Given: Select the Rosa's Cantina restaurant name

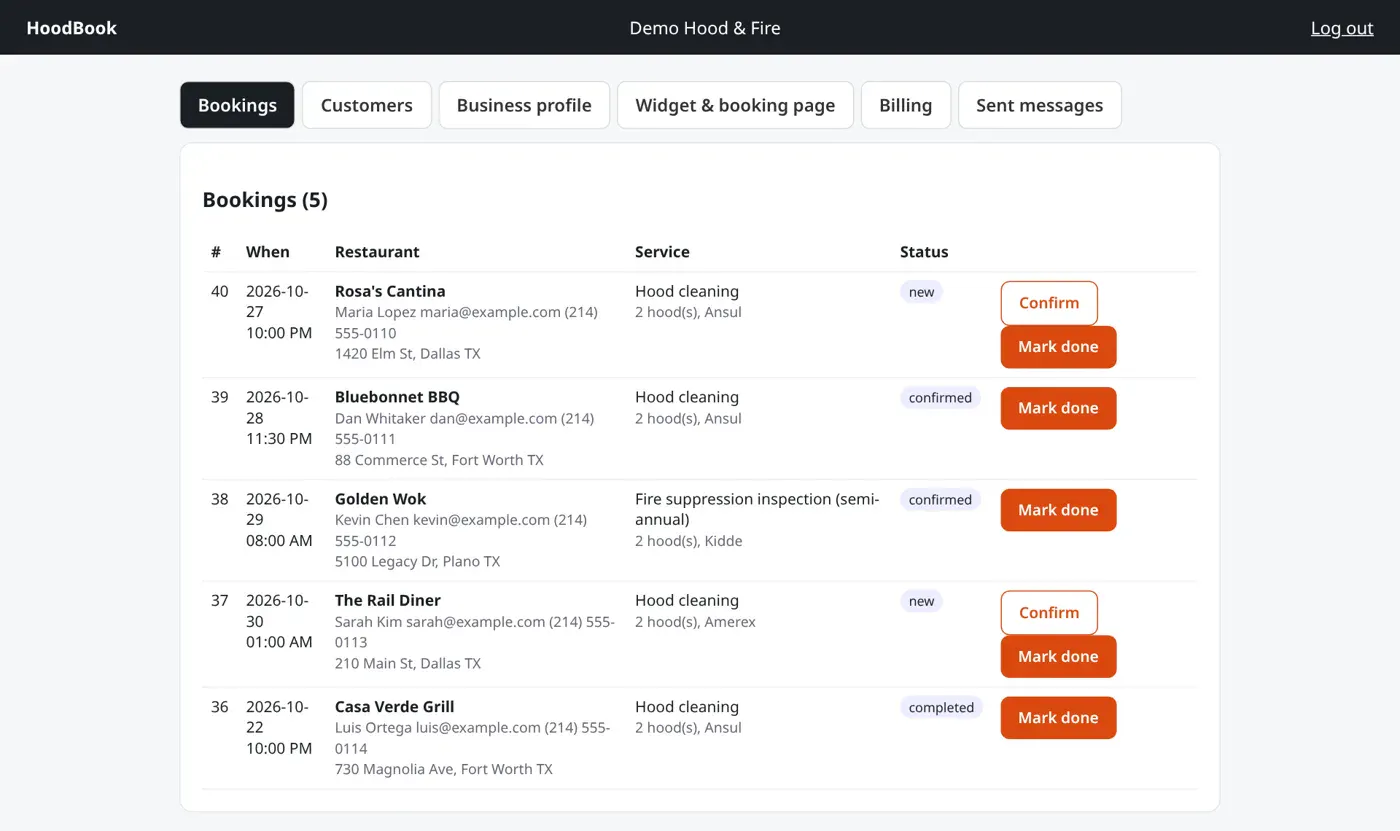Looking at the screenshot, I should [390, 291].
